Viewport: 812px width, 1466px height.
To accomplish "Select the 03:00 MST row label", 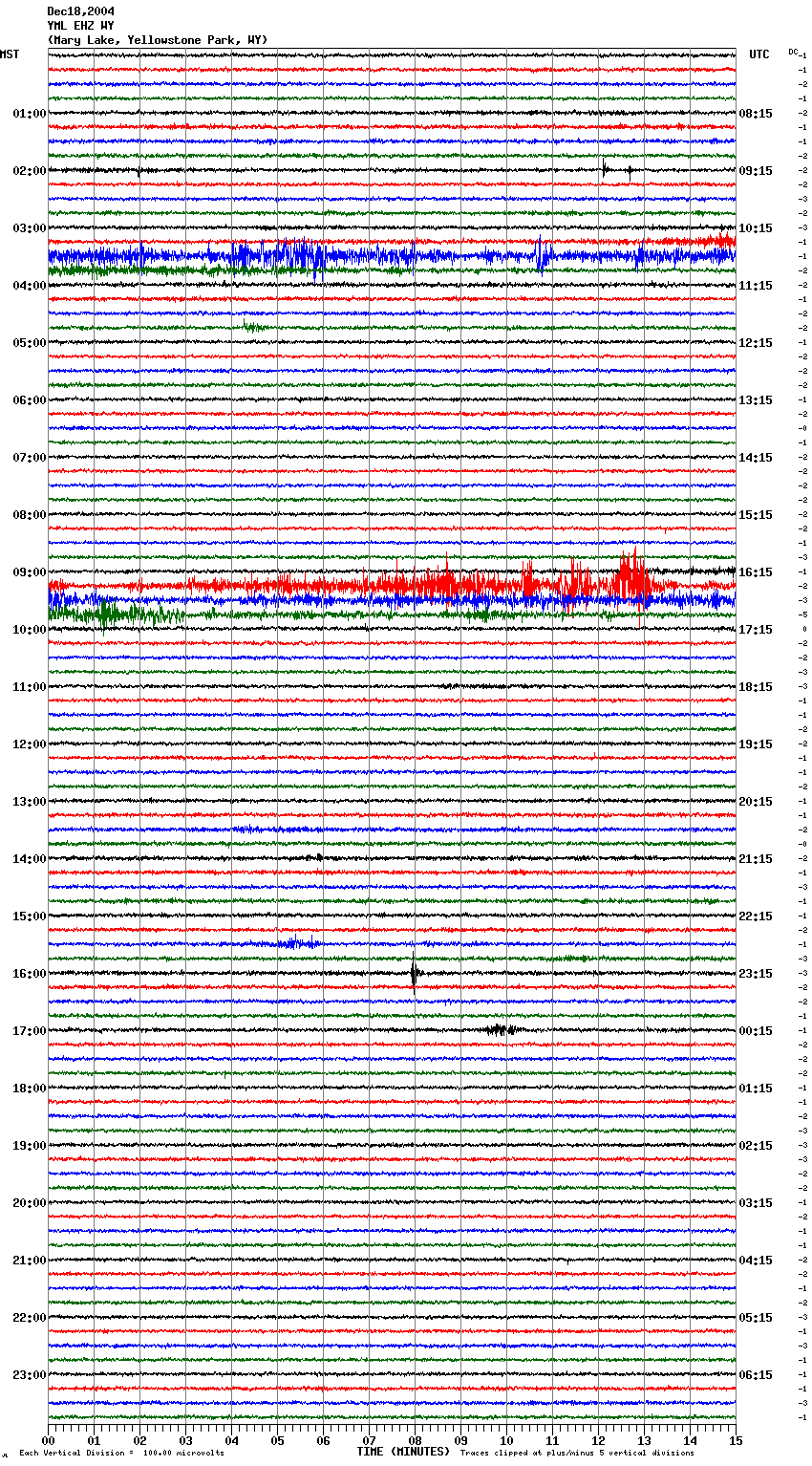I will pyautogui.click(x=29, y=228).
